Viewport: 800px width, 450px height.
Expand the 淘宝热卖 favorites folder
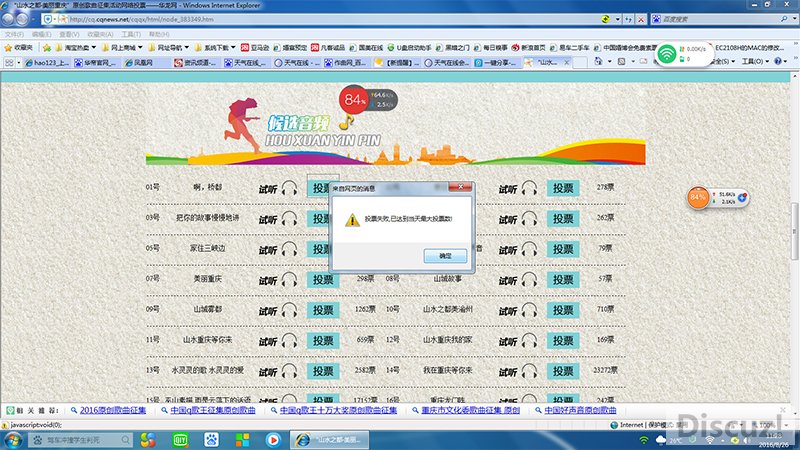(x=75, y=47)
